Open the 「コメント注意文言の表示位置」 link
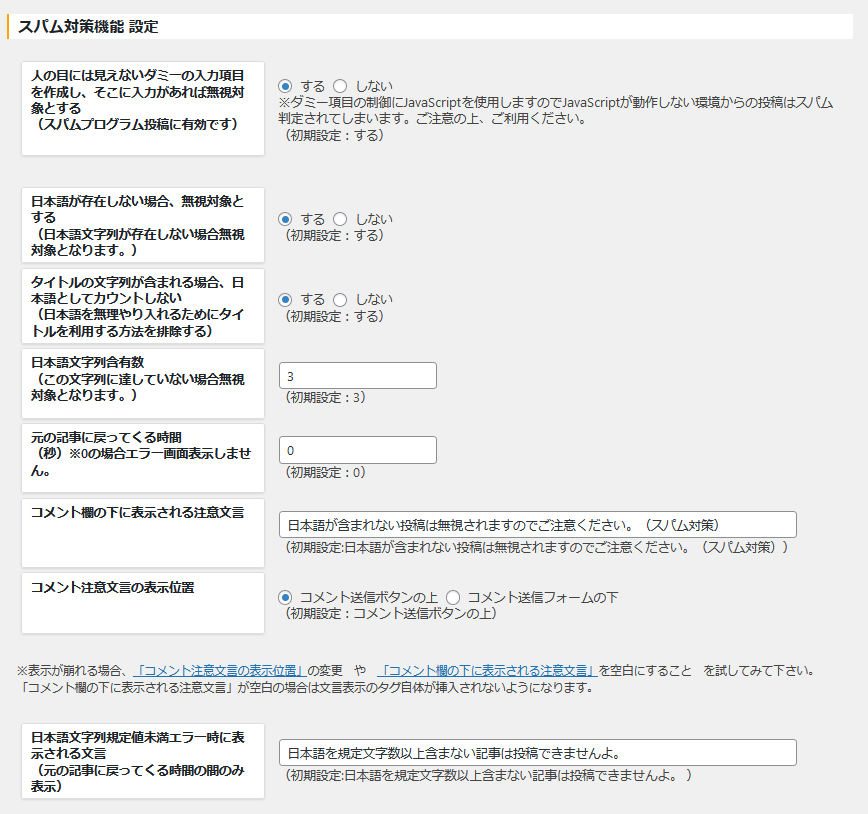 click(x=220, y=670)
